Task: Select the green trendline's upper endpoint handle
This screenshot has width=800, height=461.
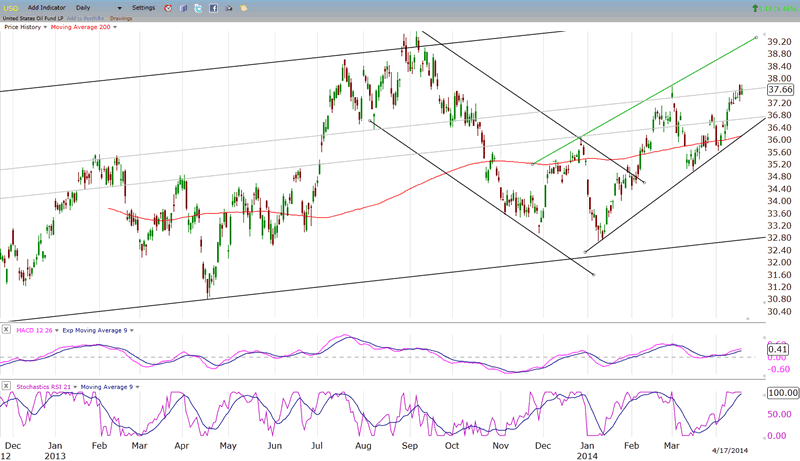Action: point(756,37)
